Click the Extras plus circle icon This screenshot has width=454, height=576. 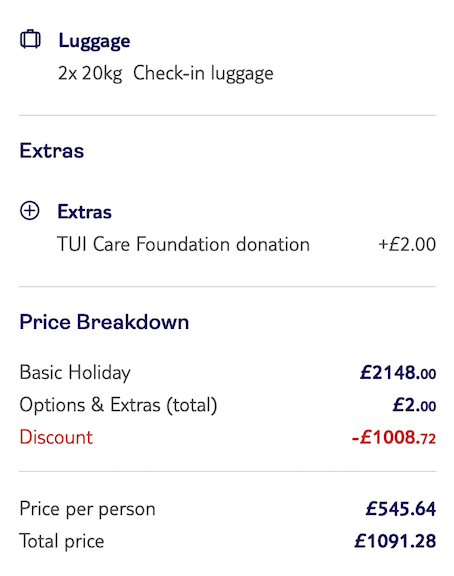click(x=29, y=211)
